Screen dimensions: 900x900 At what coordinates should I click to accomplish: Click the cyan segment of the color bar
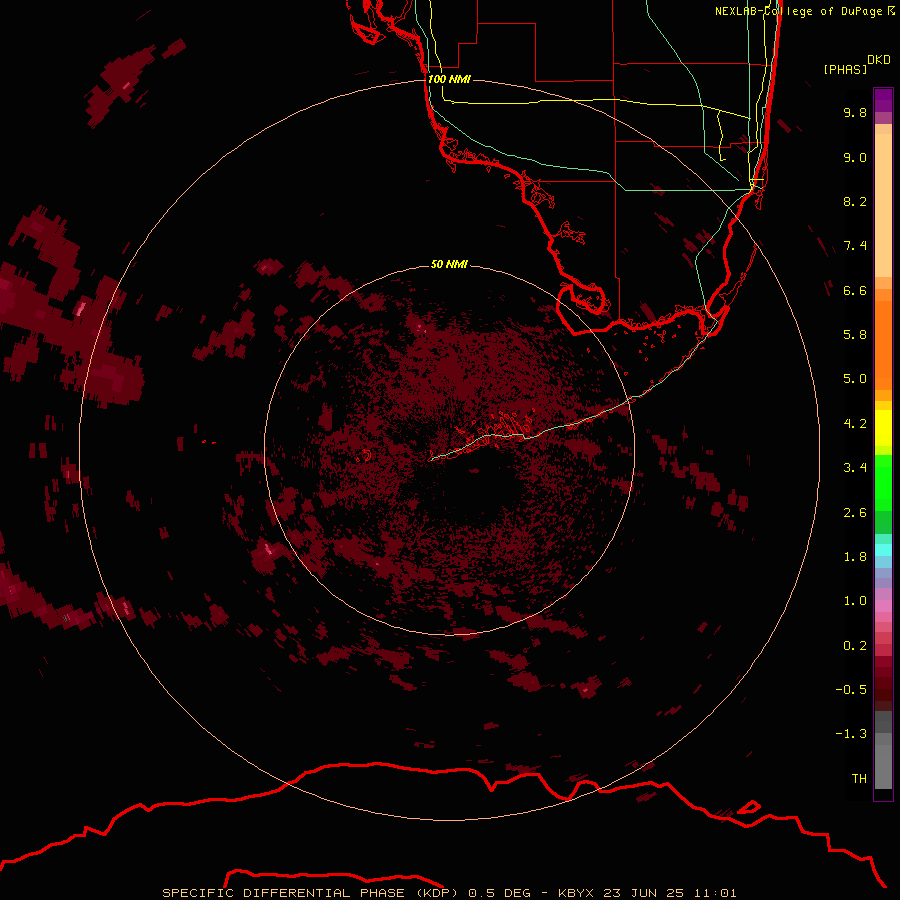click(883, 550)
